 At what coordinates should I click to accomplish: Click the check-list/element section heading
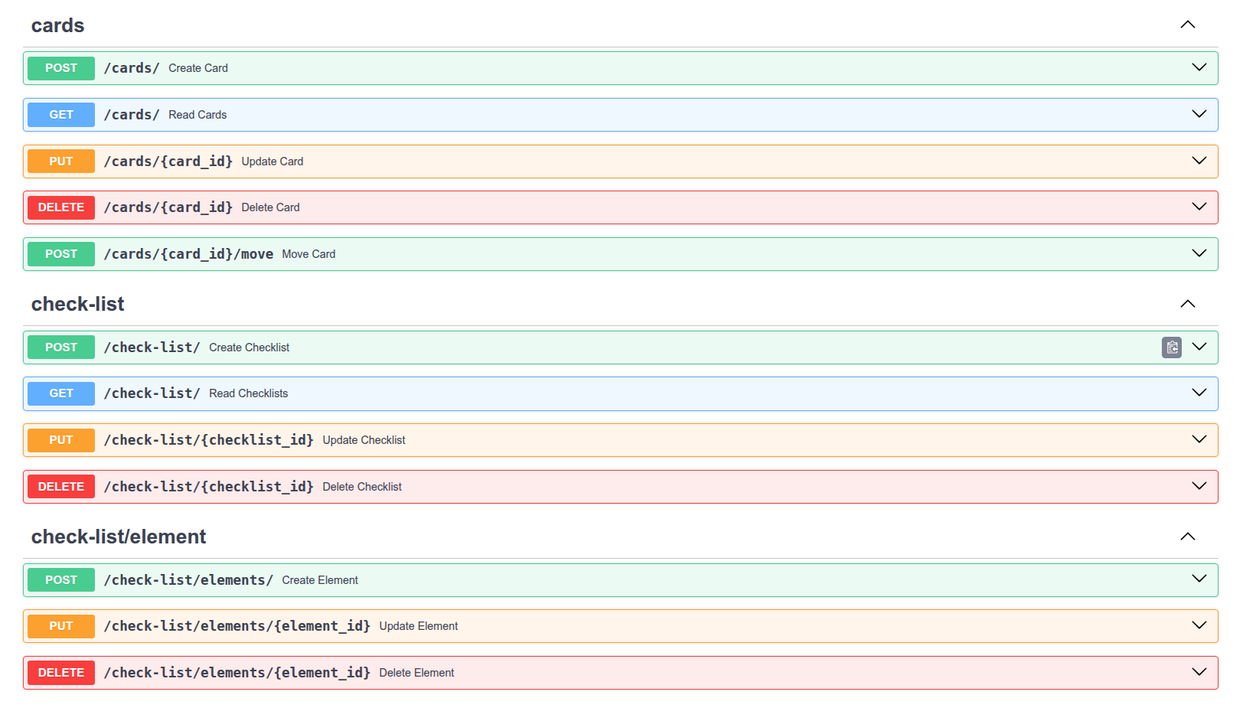click(118, 537)
